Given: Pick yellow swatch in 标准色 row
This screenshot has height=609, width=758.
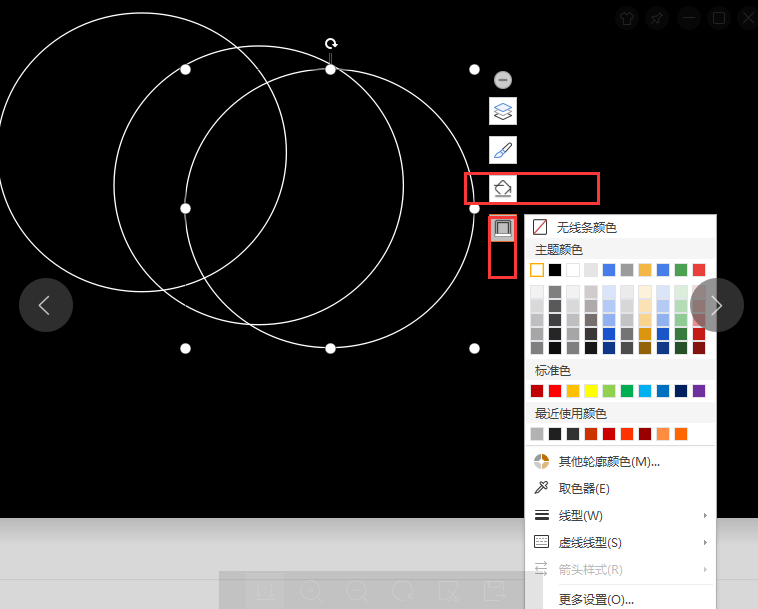Looking at the screenshot, I should (591, 391).
